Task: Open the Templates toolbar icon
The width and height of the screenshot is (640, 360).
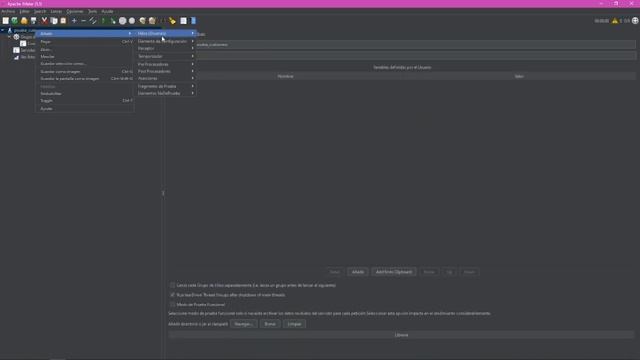Action: tap(15, 20)
